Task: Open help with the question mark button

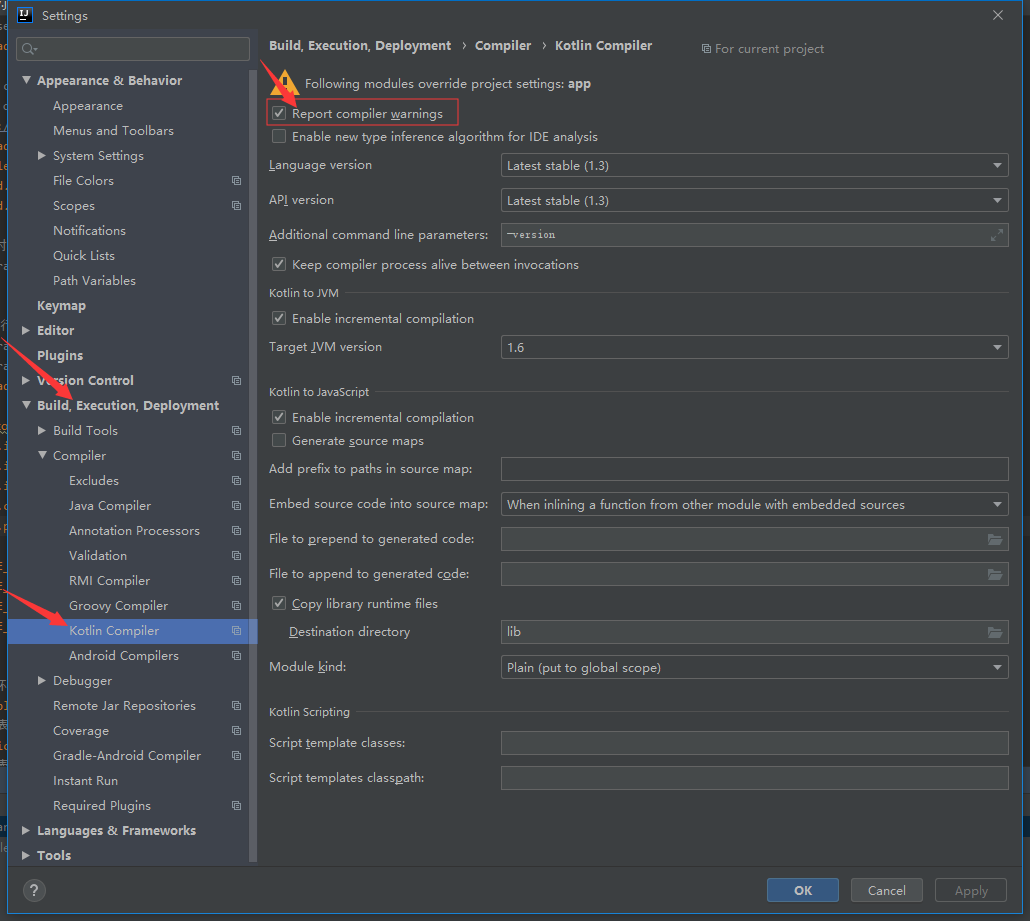Action: 34,891
